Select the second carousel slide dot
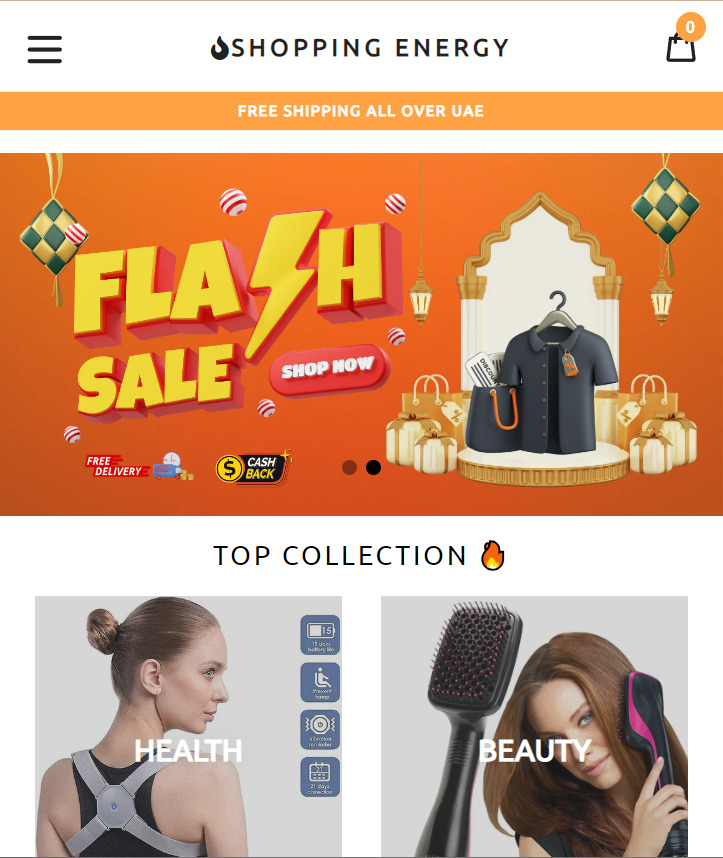The image size is (723, 858). (x=373, y=467)
